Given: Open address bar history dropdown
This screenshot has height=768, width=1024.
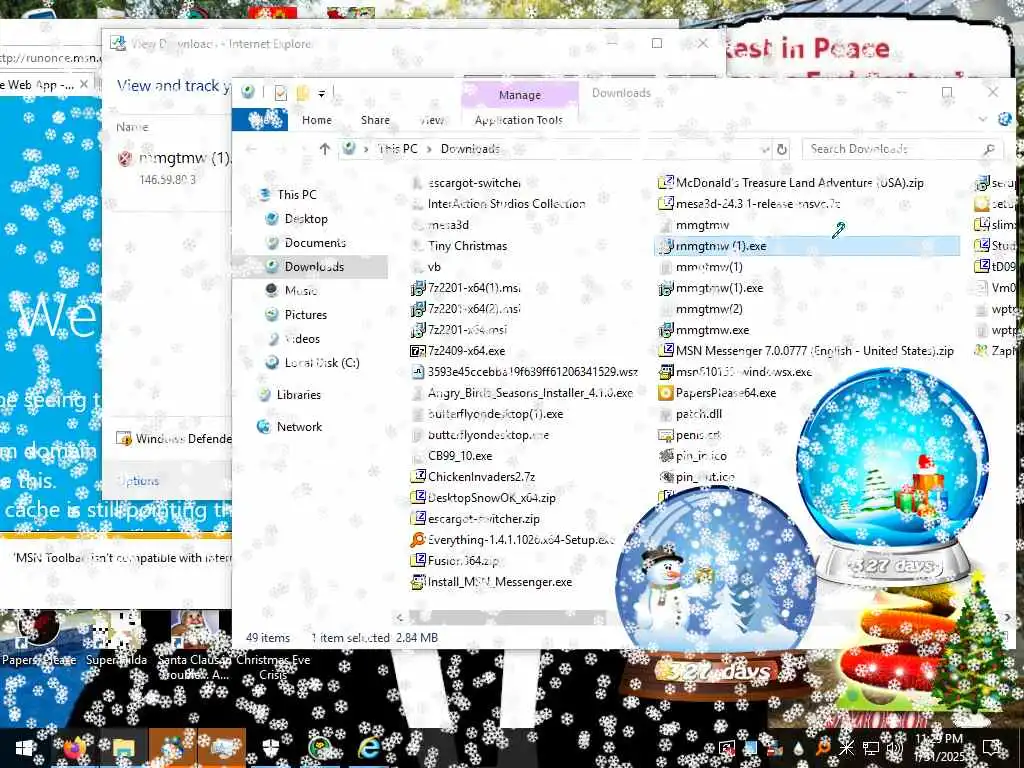Looking at the screenshot, I should click(765, 150).
